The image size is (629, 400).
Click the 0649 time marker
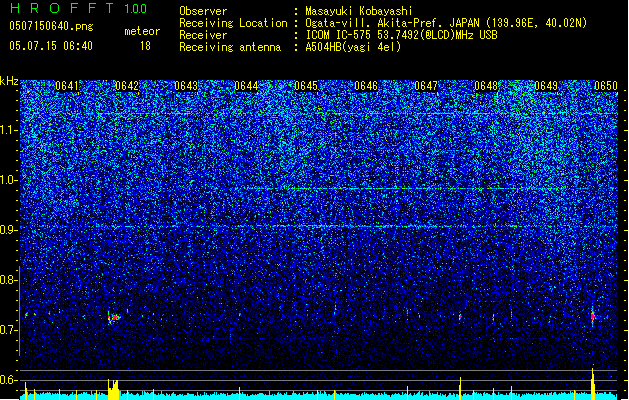click(546, 86)
